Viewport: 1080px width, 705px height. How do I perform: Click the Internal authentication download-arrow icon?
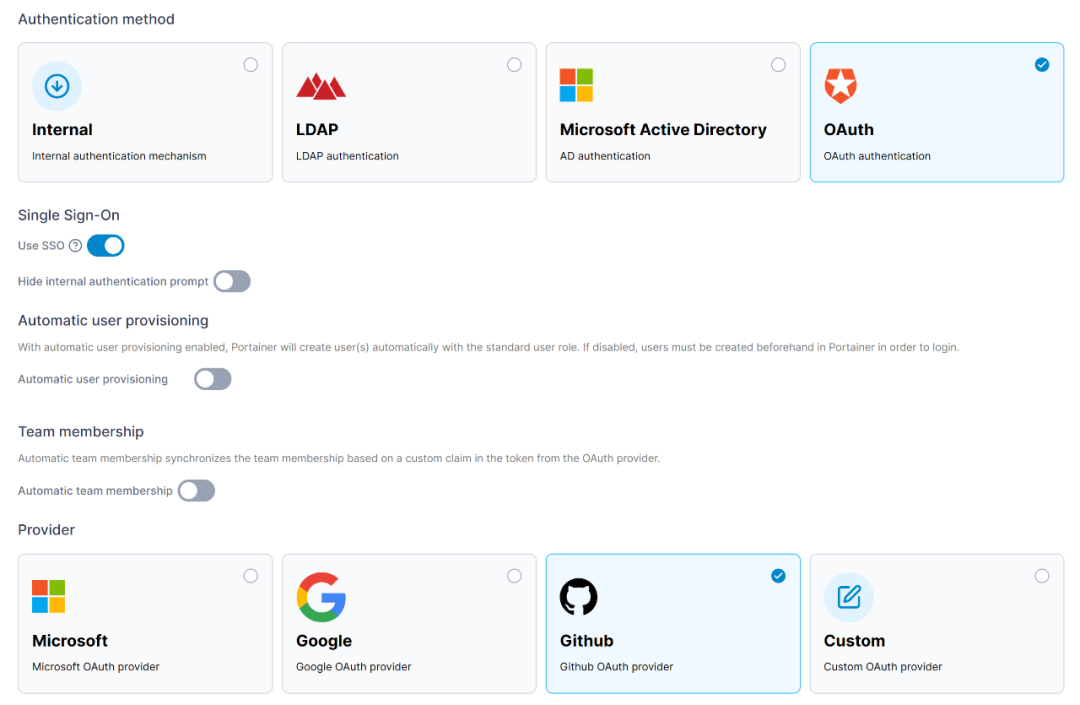click(x=57, y=86)
